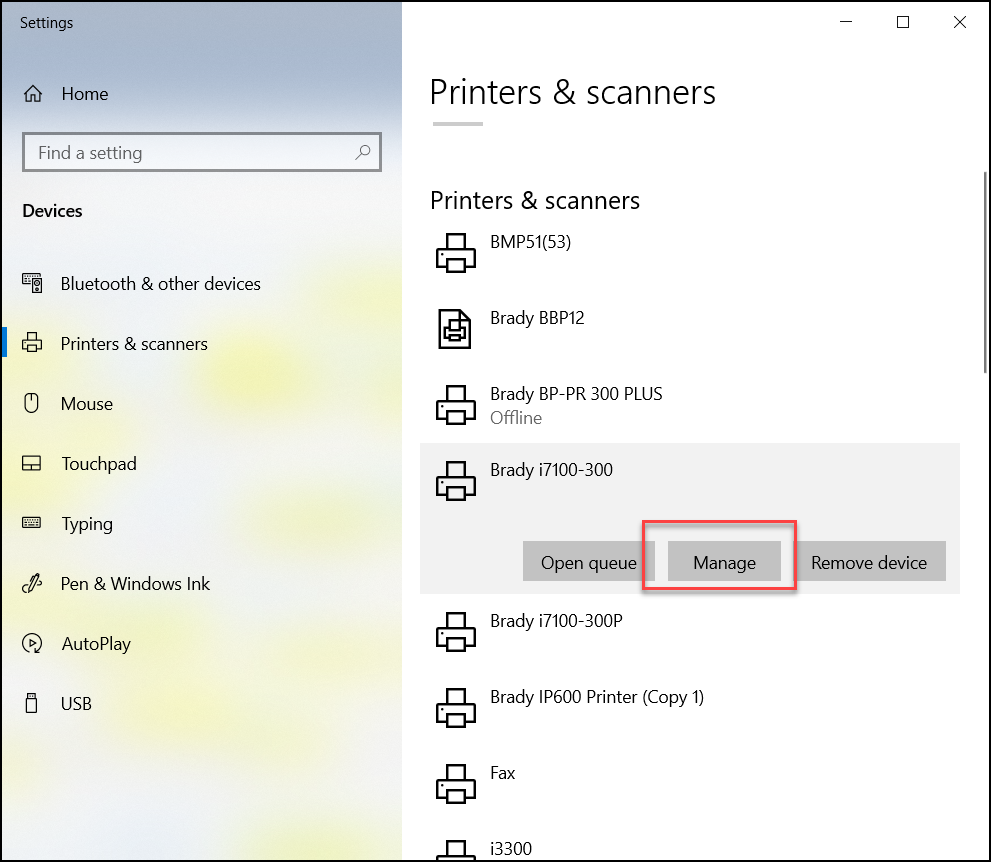This screenshot has height=862, width=991.
Task: Click the Typing keyboard icon
Action: (x=32, y=524)
